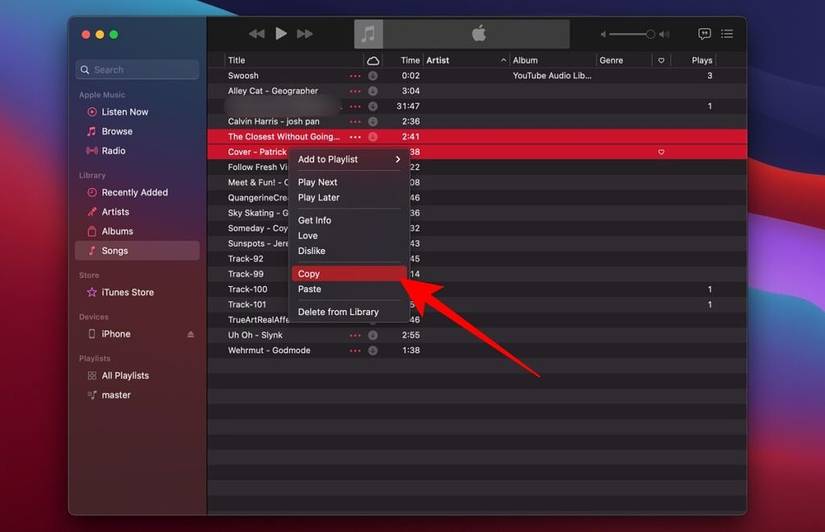
Task: Click the high volume speaker icon
Action: (x=665, y=34)
